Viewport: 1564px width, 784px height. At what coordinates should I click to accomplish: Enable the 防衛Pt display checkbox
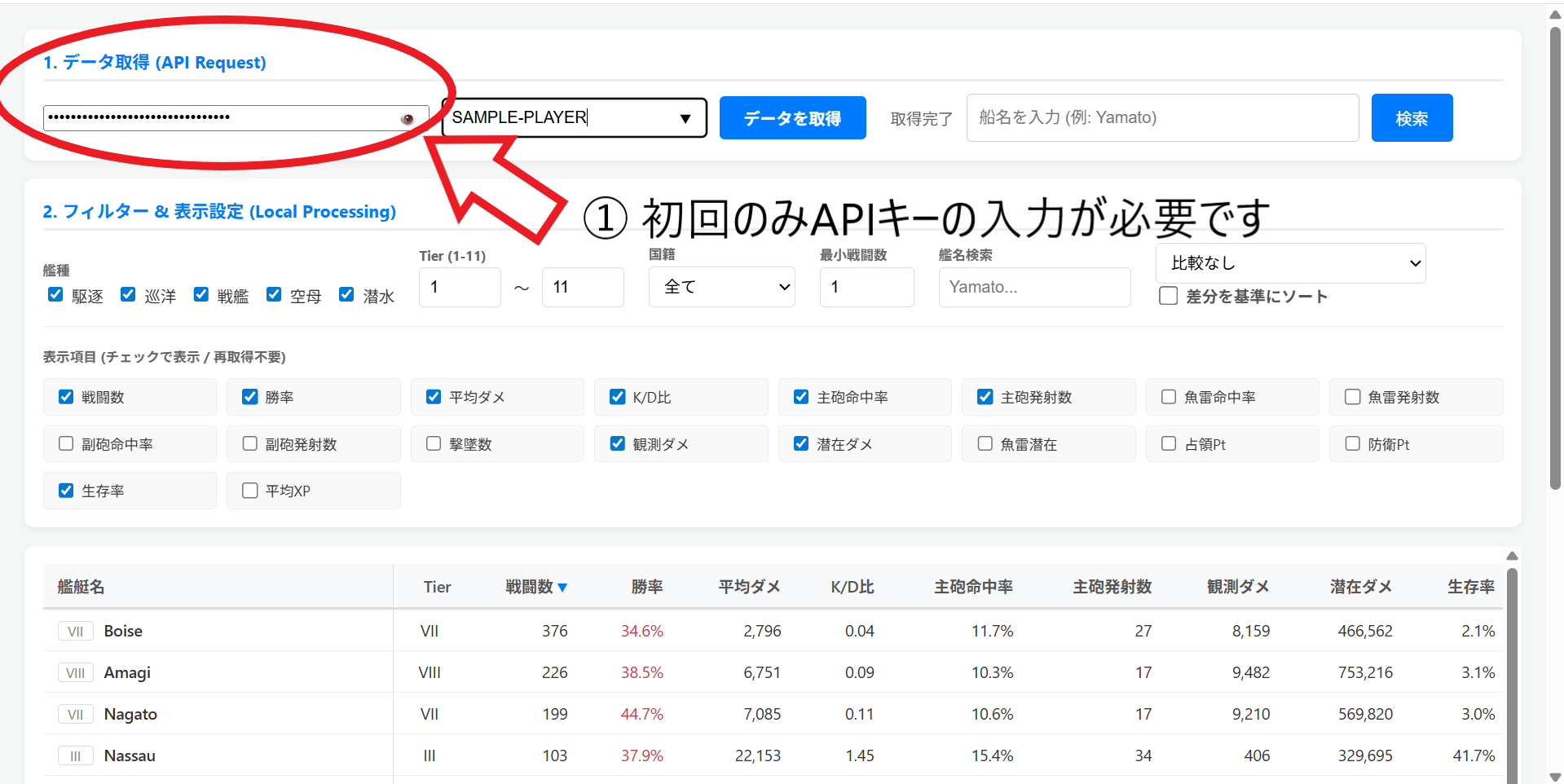pyautogui.click(x=1353, y=443)
